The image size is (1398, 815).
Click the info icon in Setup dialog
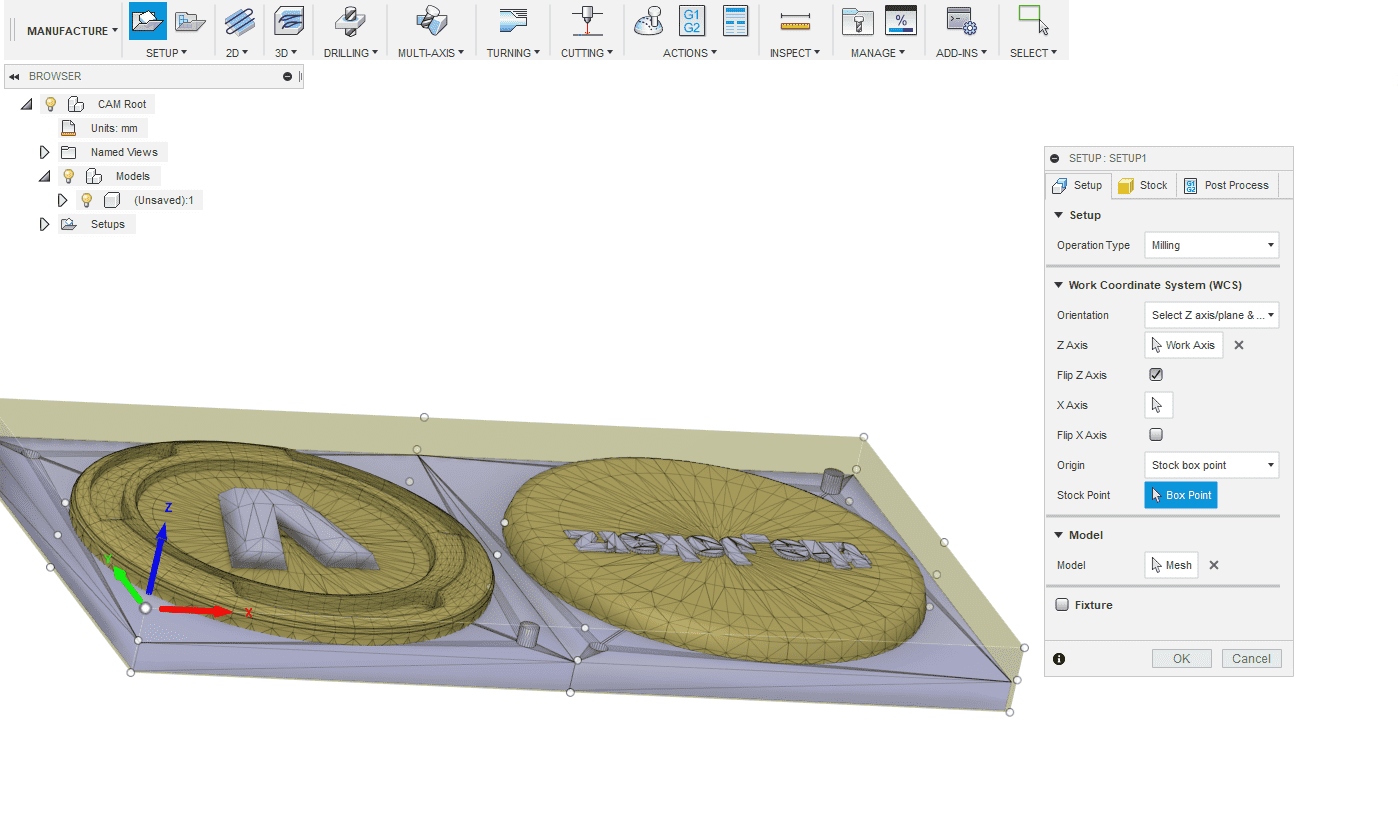1059,659
